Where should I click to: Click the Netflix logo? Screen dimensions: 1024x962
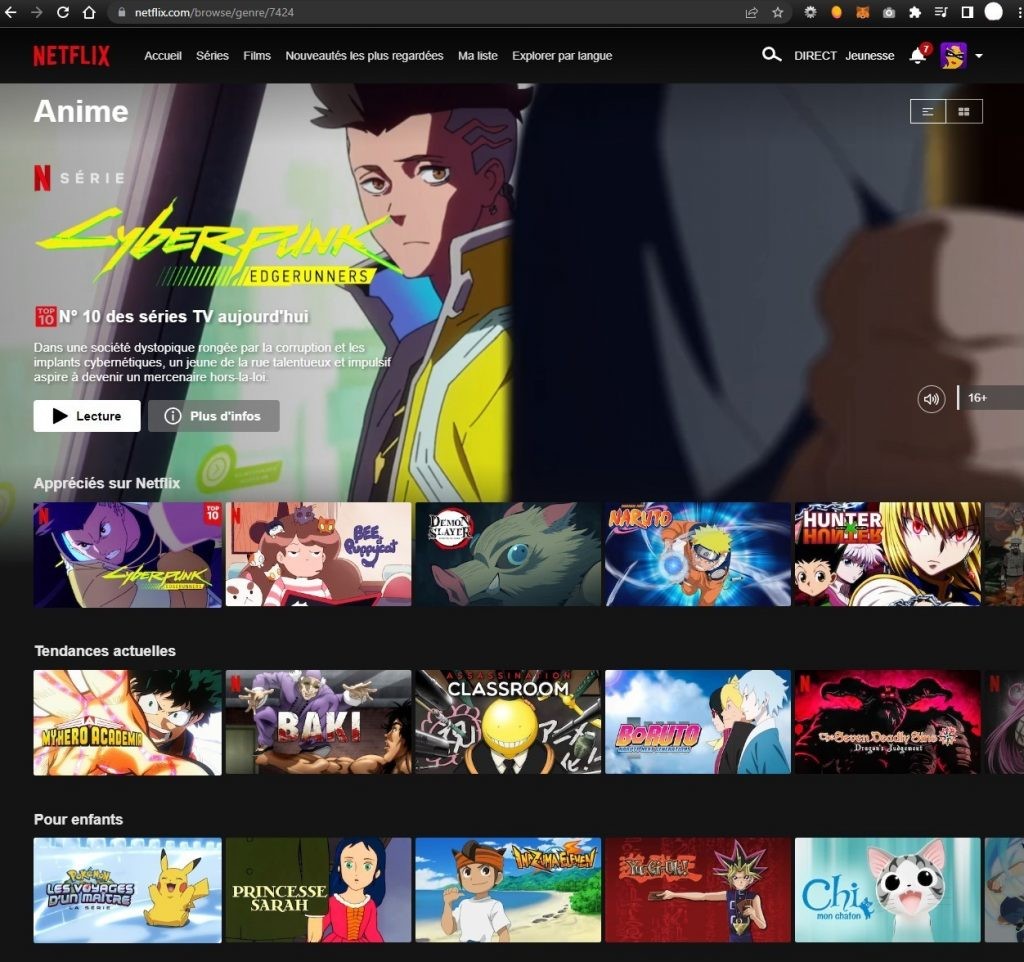pyautogui.click(x=72, y=56)
